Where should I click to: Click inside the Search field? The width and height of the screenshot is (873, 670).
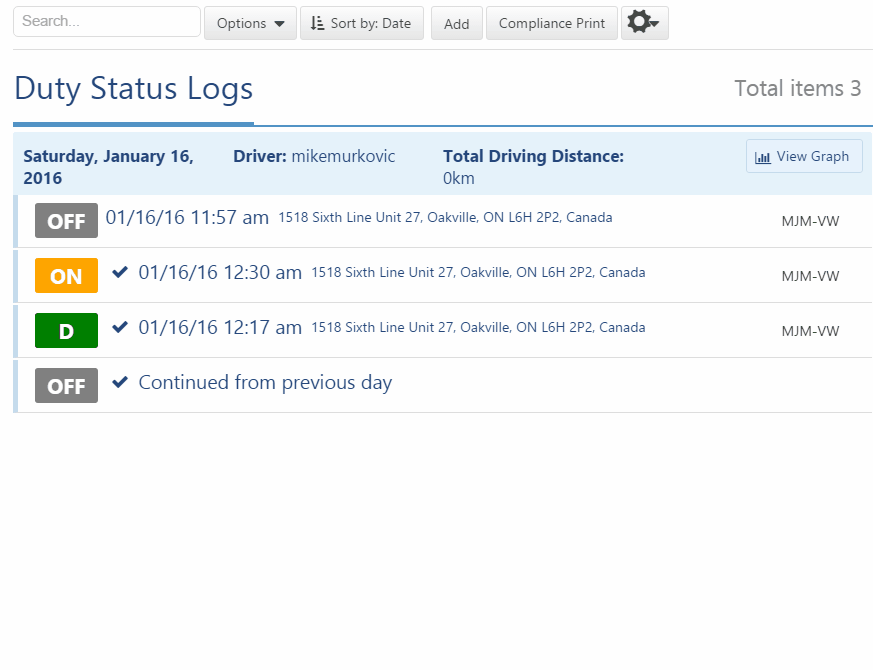coord(105,21)
